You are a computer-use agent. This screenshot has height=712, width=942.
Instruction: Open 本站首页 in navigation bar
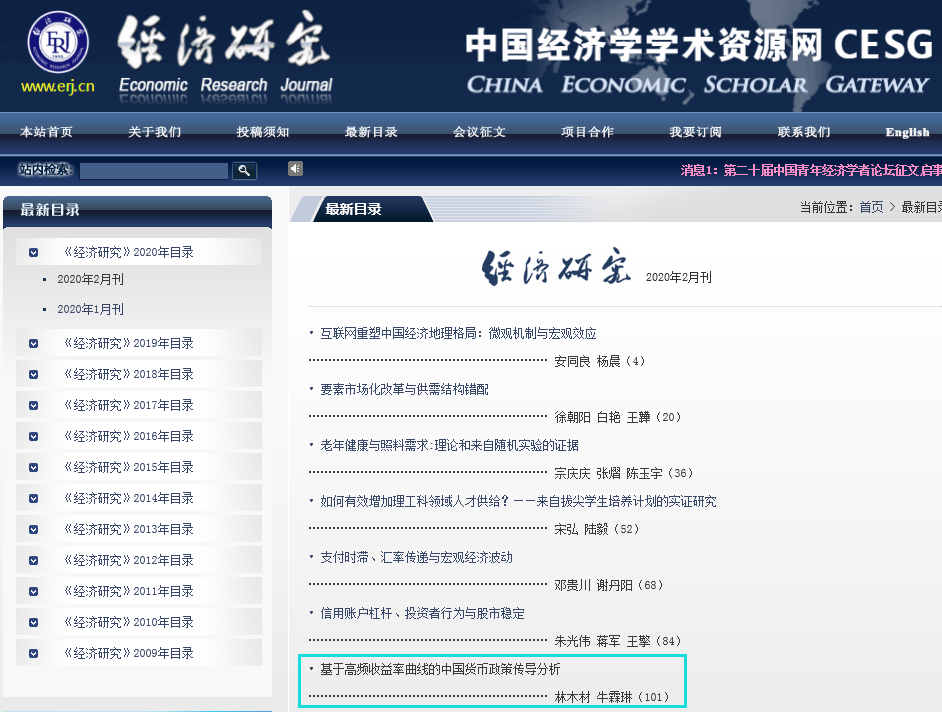pyautogui.click(x=46, y=132)
